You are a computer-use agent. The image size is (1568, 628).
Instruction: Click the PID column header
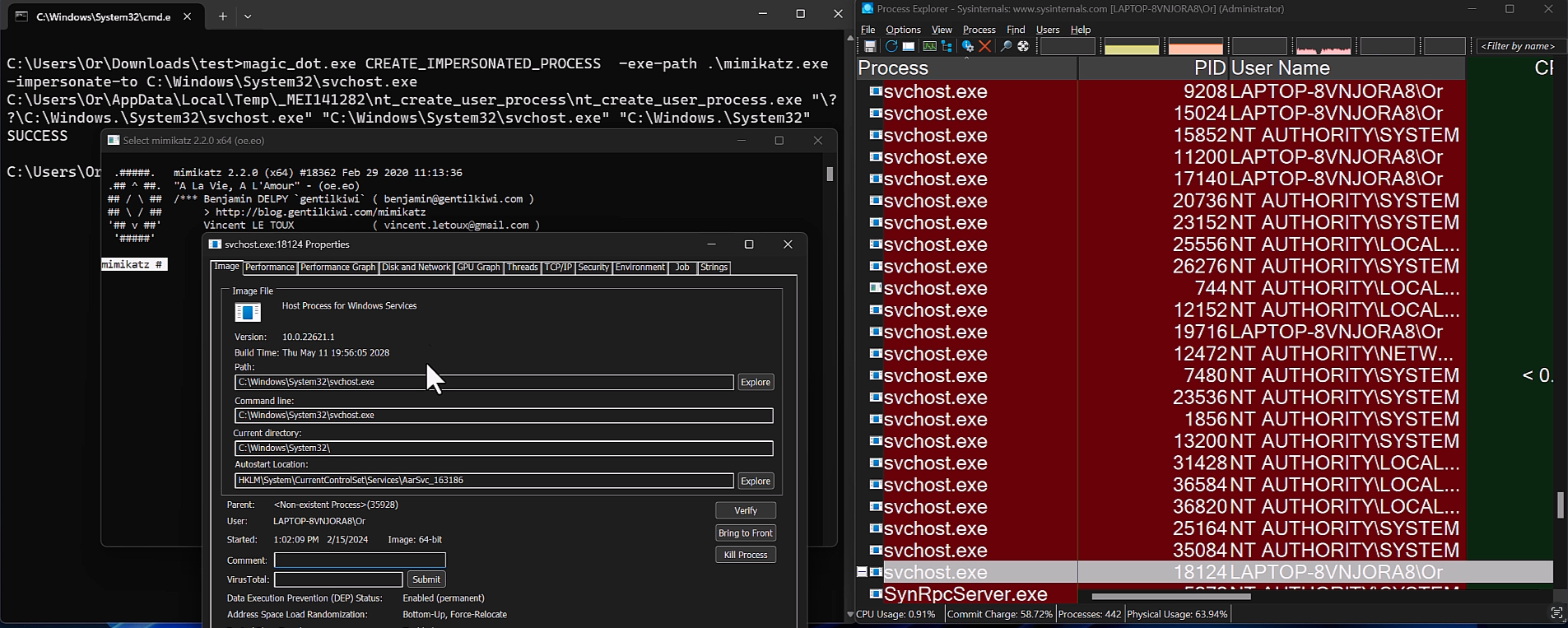click(1153, 68)
